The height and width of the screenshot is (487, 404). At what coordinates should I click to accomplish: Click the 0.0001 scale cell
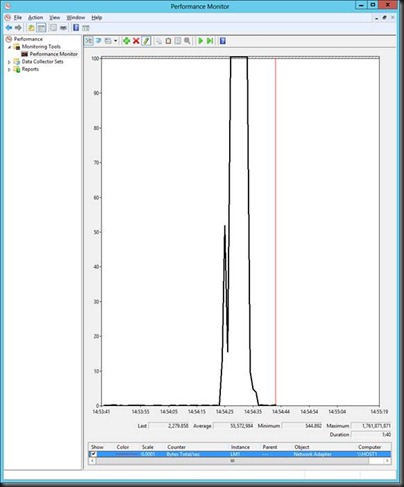[x=148, y=454]
